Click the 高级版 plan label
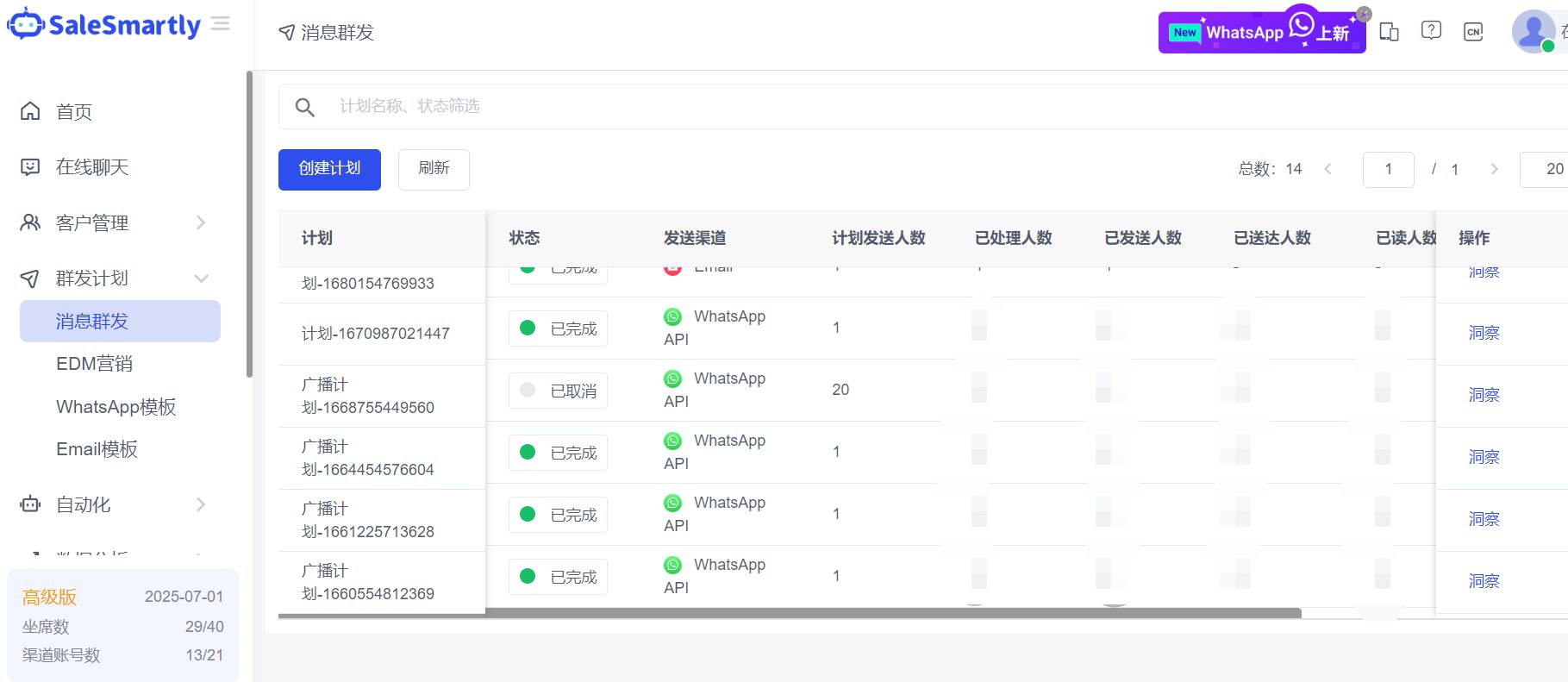This screenshot has height=682, width=1568. [x=49, y=597]
